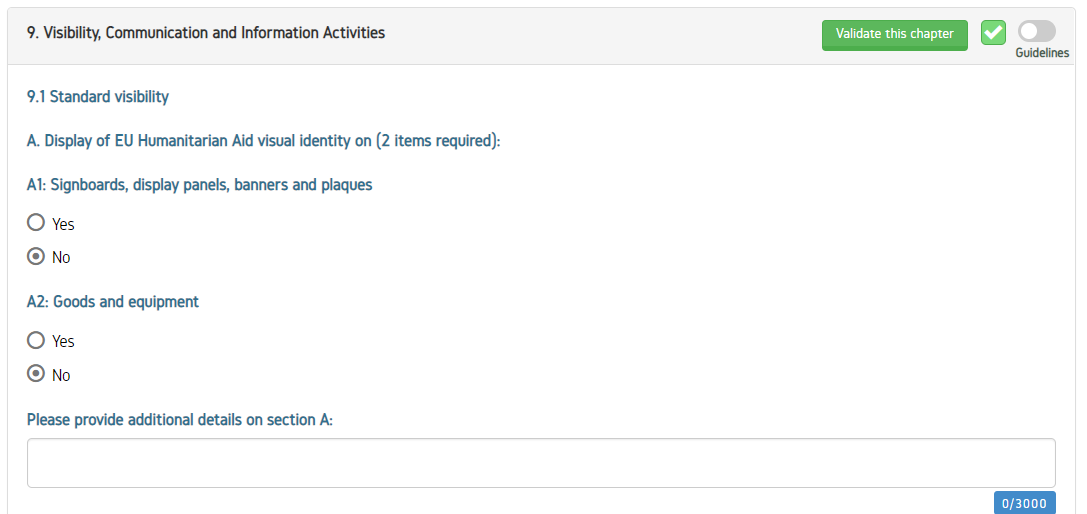This screenshot has height=514, width=1087.
Task: Click the No text label under A1
Action: (x=61, y=258)
